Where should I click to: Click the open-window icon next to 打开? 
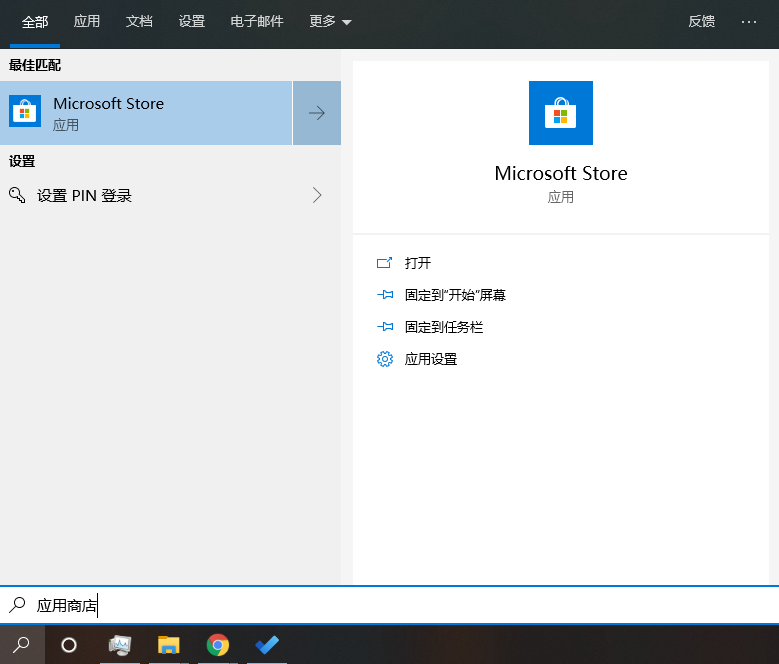(384, 263)
